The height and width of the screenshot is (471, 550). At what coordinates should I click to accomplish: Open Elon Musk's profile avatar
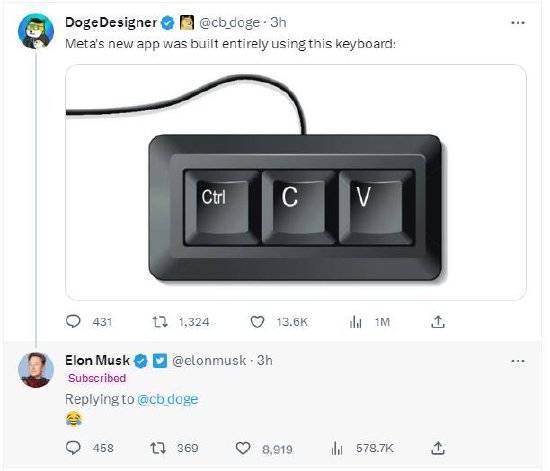click(36, 370)
